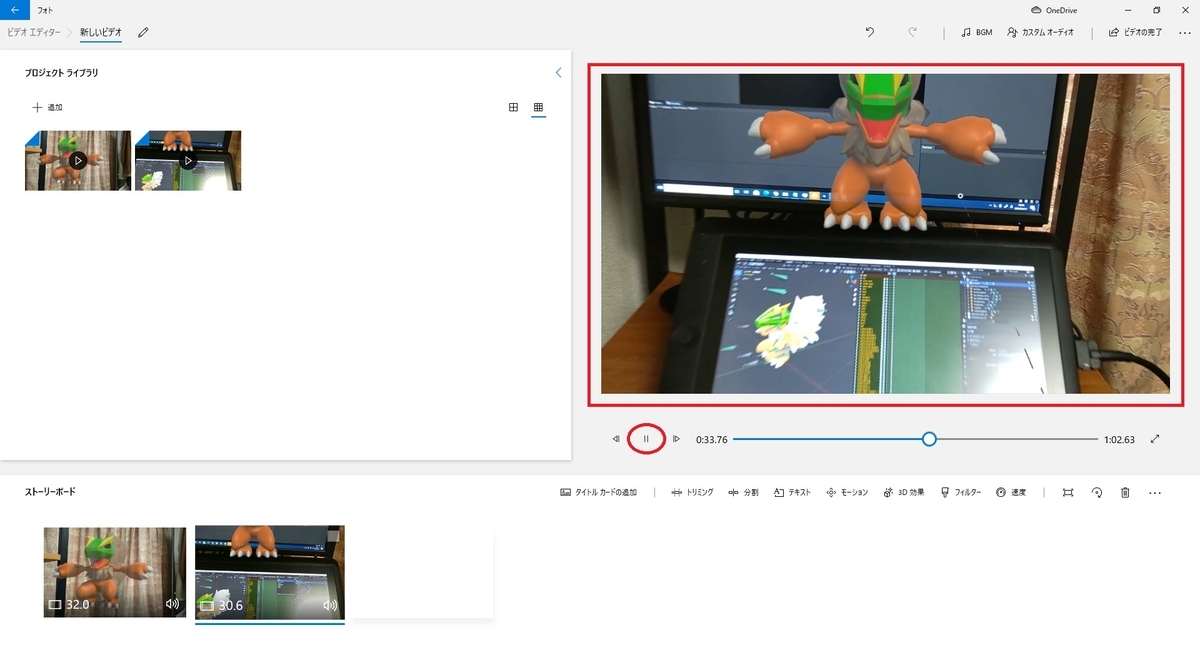Image resolution: width=1200 pixels, height=650 pixels.
Task: Select 新しいビデオ title tab
Action: click(x=101, y=33)
